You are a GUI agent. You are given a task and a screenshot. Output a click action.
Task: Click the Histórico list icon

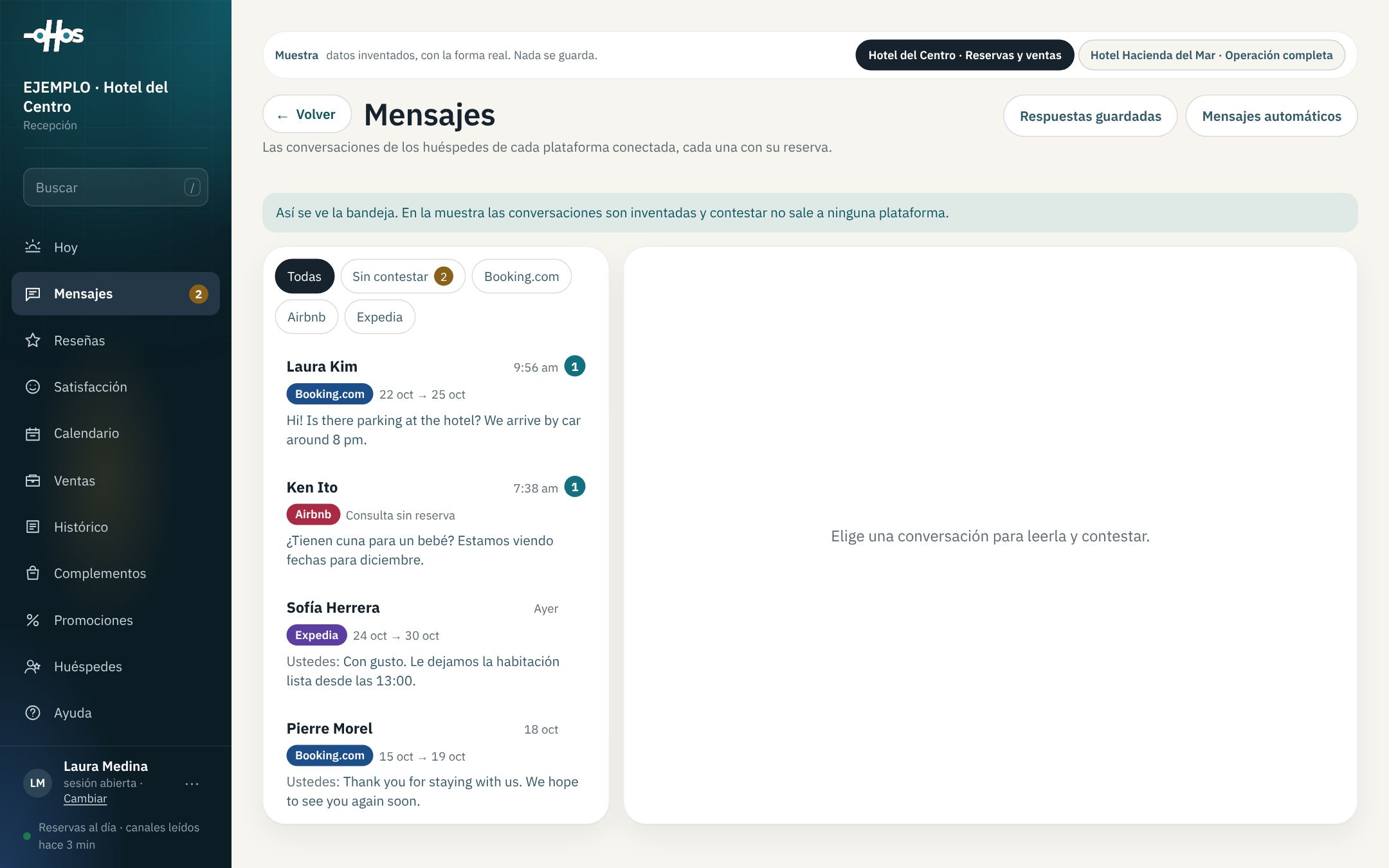pos(33,527)
